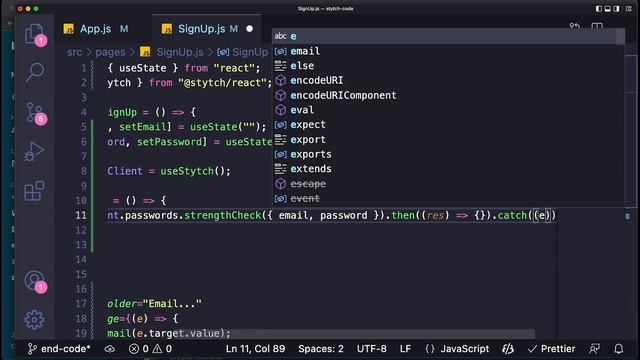Click the strengthCheck method call on line 11
The height and width of the screenshot is (360, 640).
tap(222, 215)
